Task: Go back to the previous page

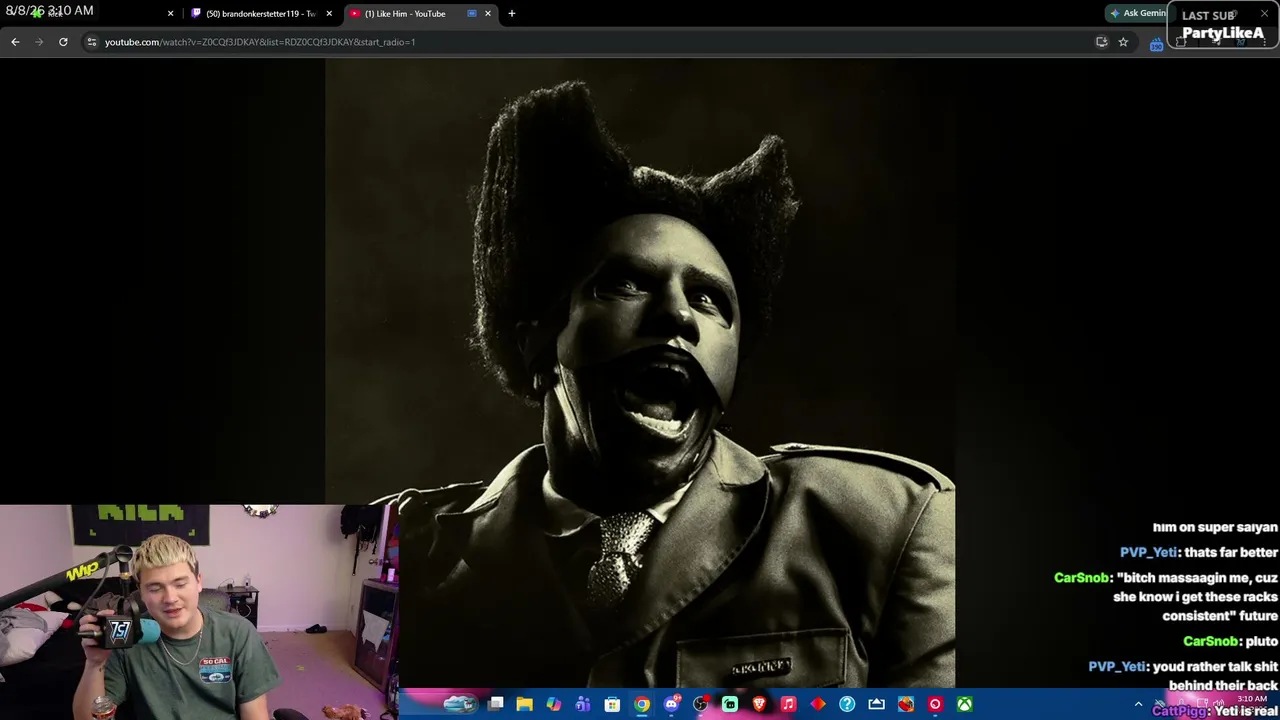Action: pyautogui.click(x=15, y=42)
